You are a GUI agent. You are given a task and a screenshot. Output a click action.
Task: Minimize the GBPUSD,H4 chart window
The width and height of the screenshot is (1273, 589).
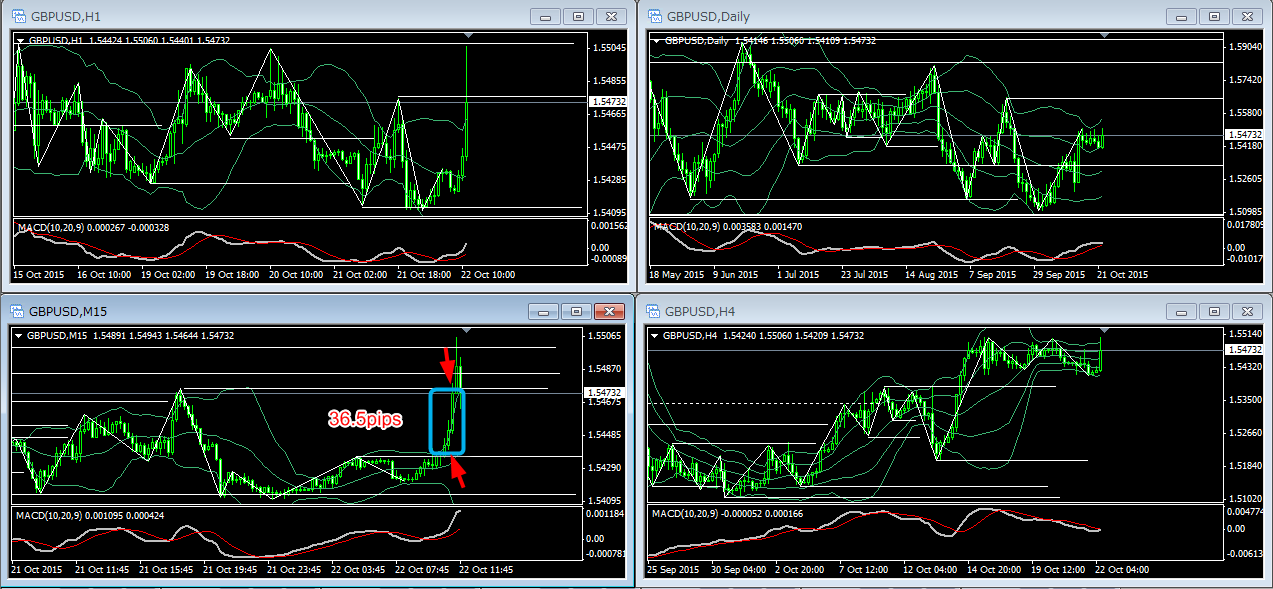pyautogui.click(x=1181, y=311)
